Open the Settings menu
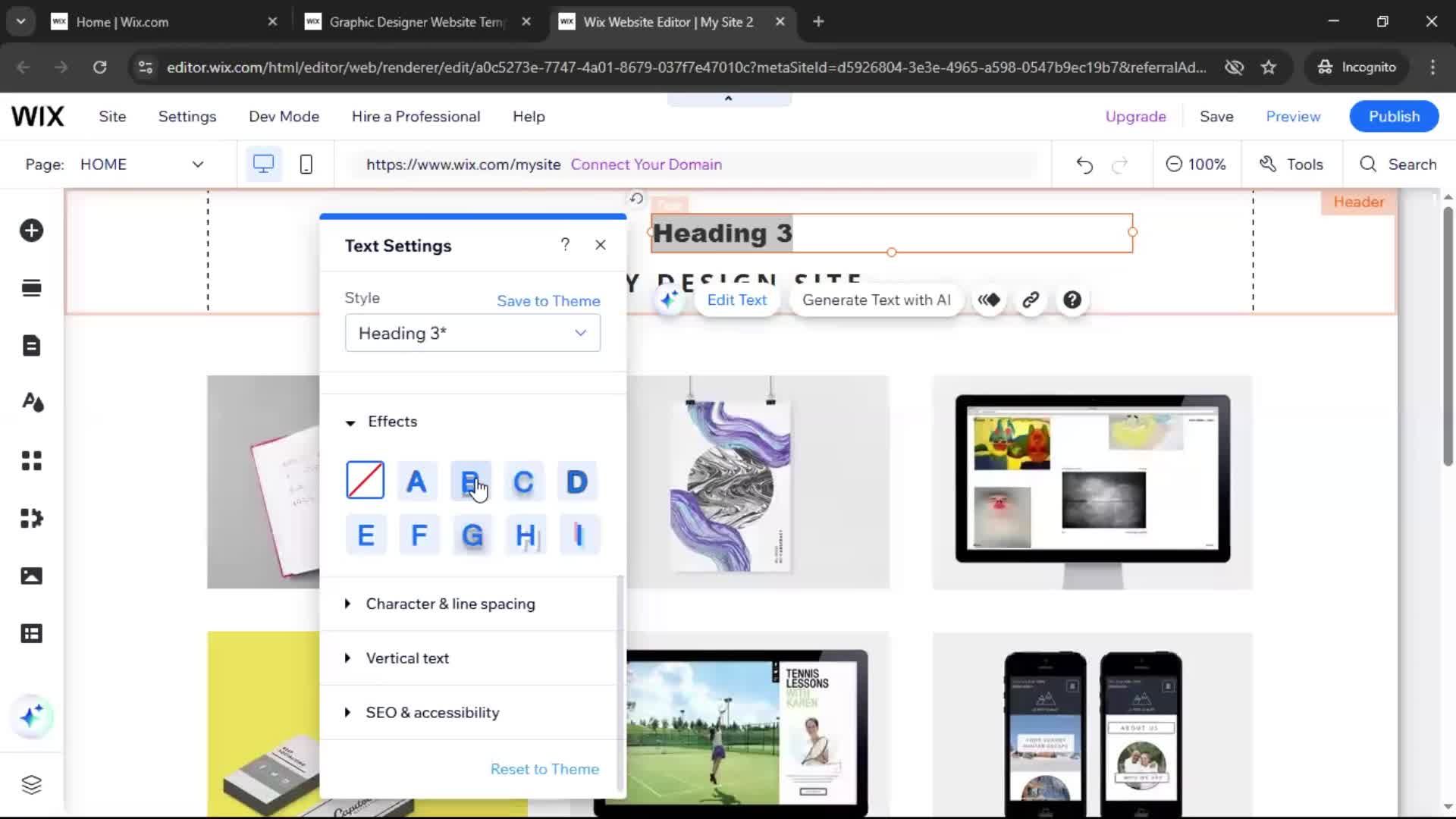The width and height of the screenshot is (1456, 819). (x=187, y=117)
